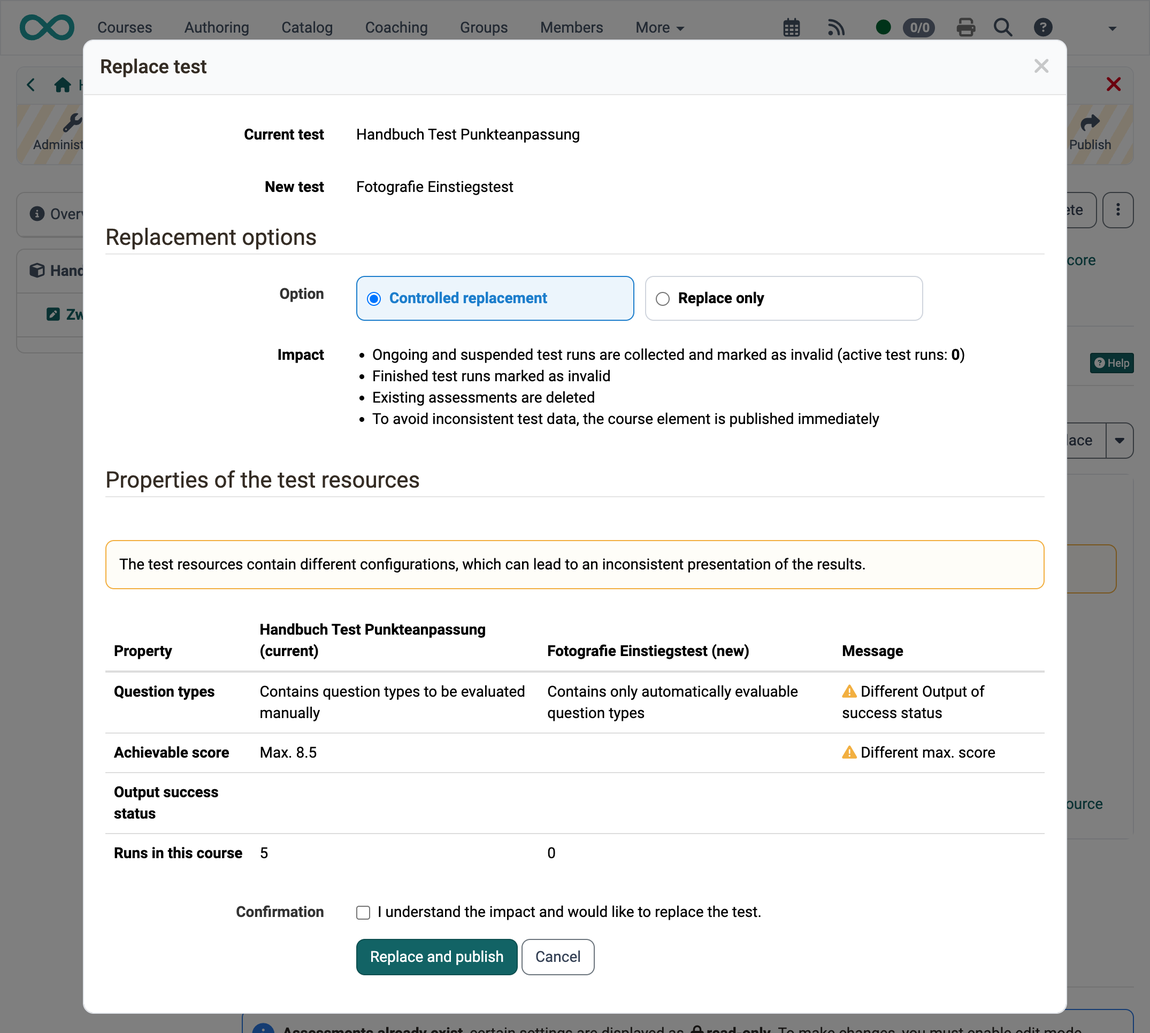
Task: Open the RSS subscriptions icon
Action: (x=836, y=28)
